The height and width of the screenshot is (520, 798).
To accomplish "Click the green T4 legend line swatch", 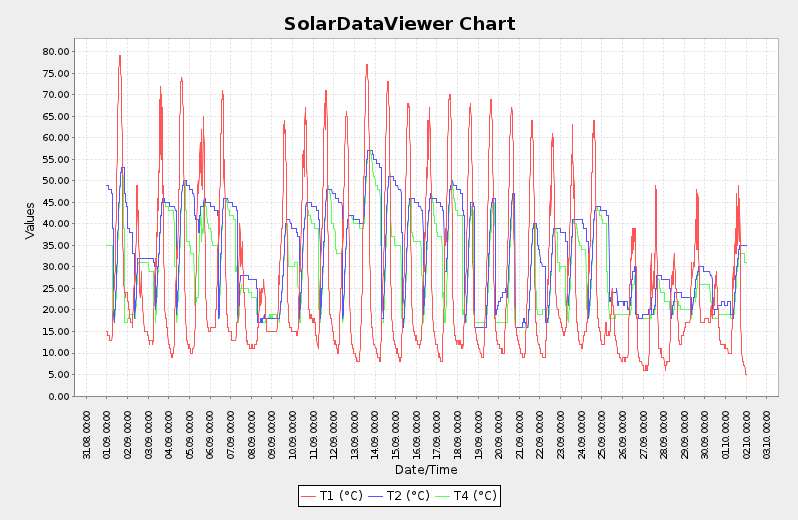I will pyautogui.click(x=443, y=496).
